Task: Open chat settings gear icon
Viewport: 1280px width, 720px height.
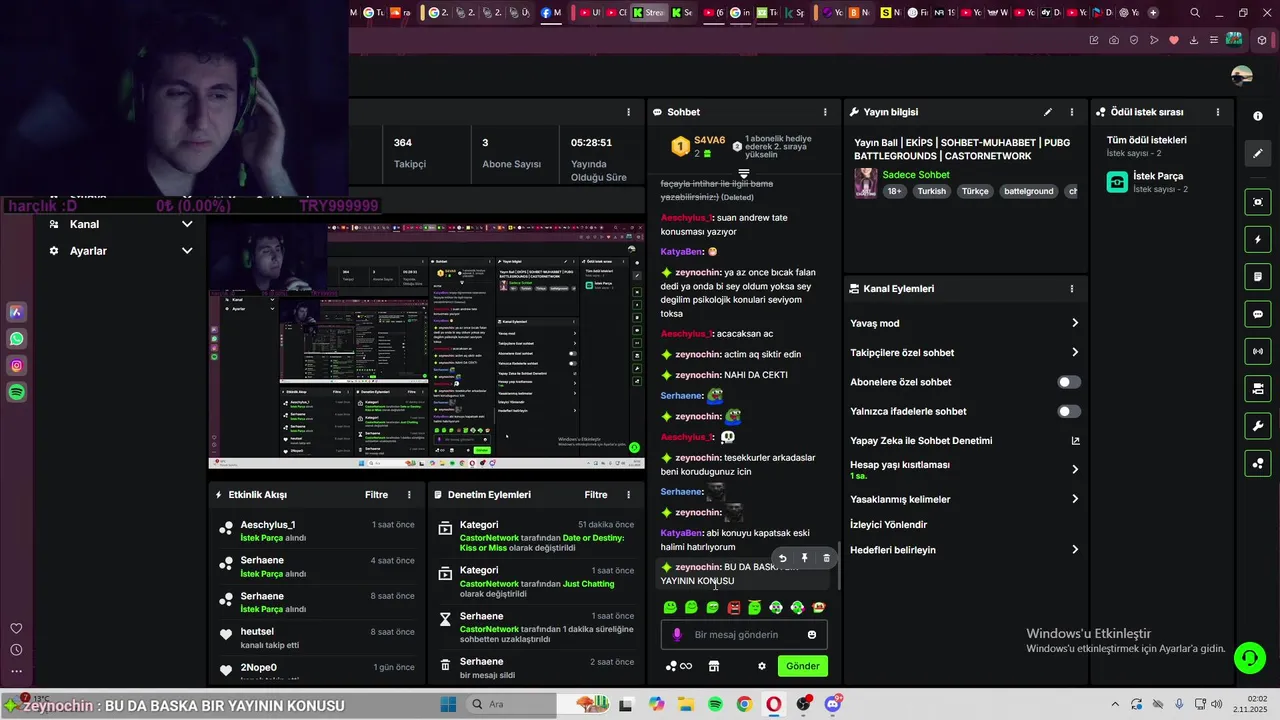Action: pyautogui.click(x=762, y=666)
